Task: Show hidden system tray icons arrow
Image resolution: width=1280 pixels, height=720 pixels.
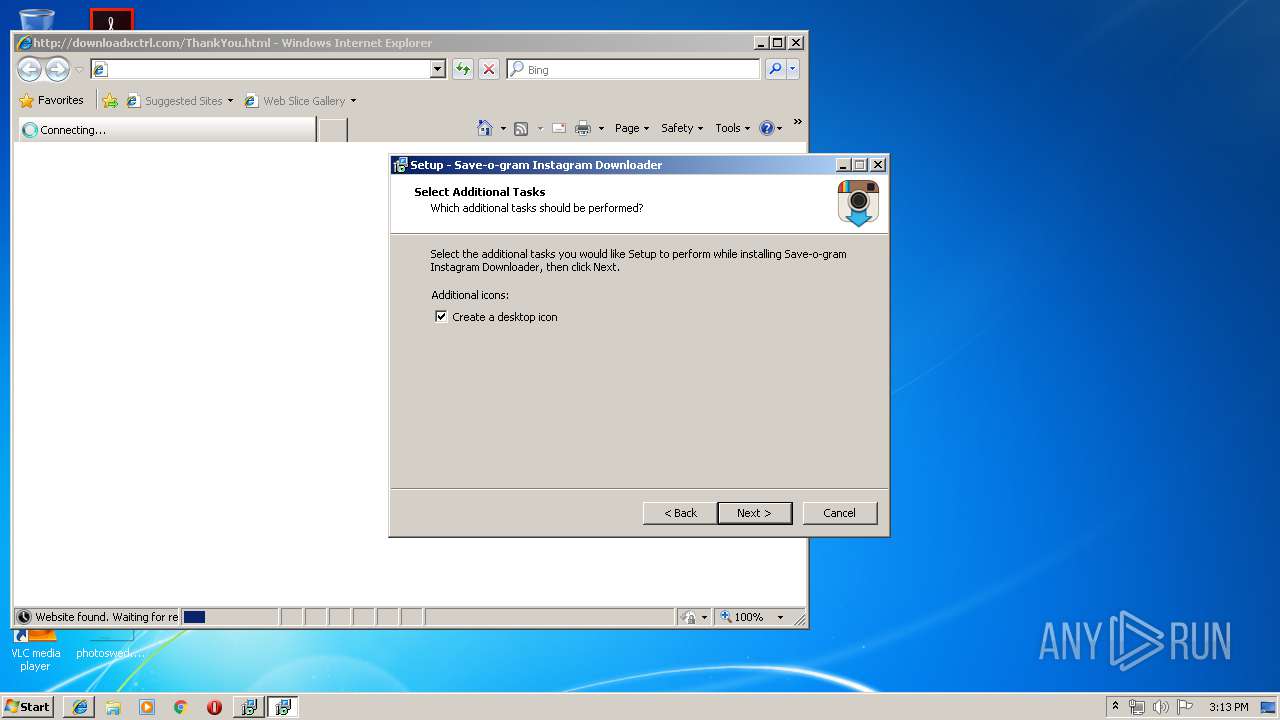Action: [1115, 706]
